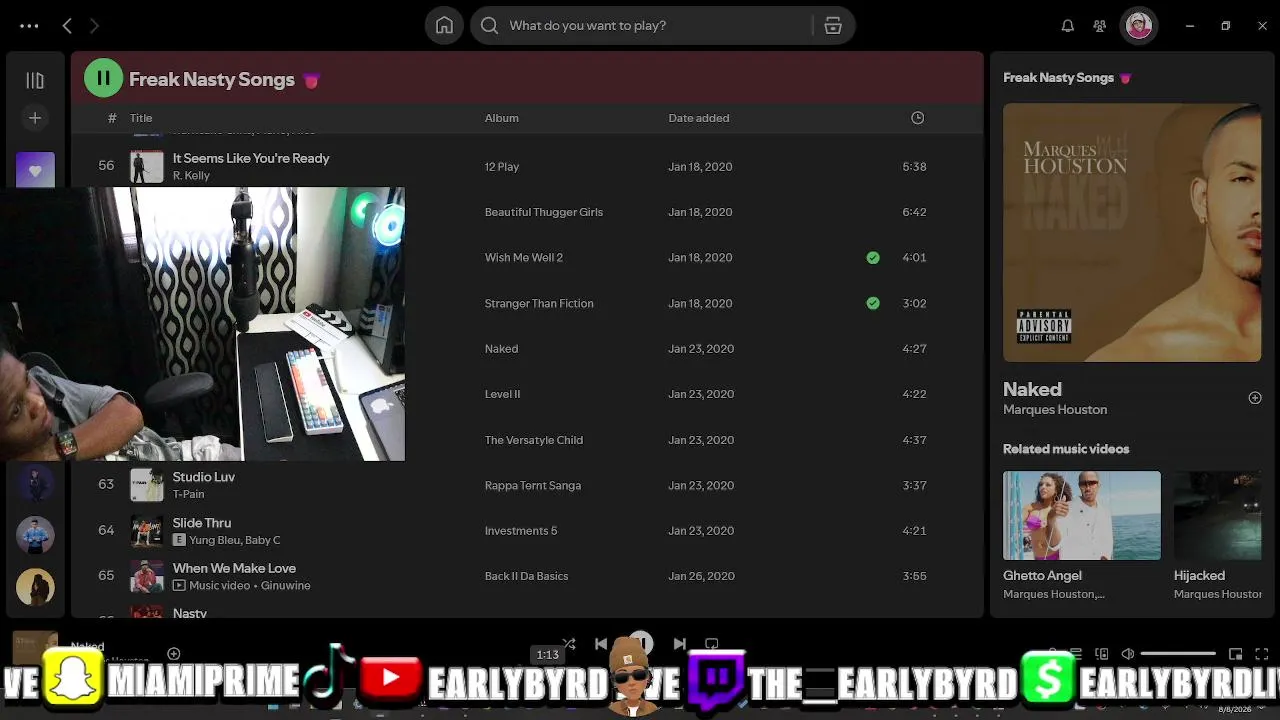Image resolution: width=1280 pixels, height=720 pixels.
Task: Open the Home page
Action: click(x=444, y=26)
